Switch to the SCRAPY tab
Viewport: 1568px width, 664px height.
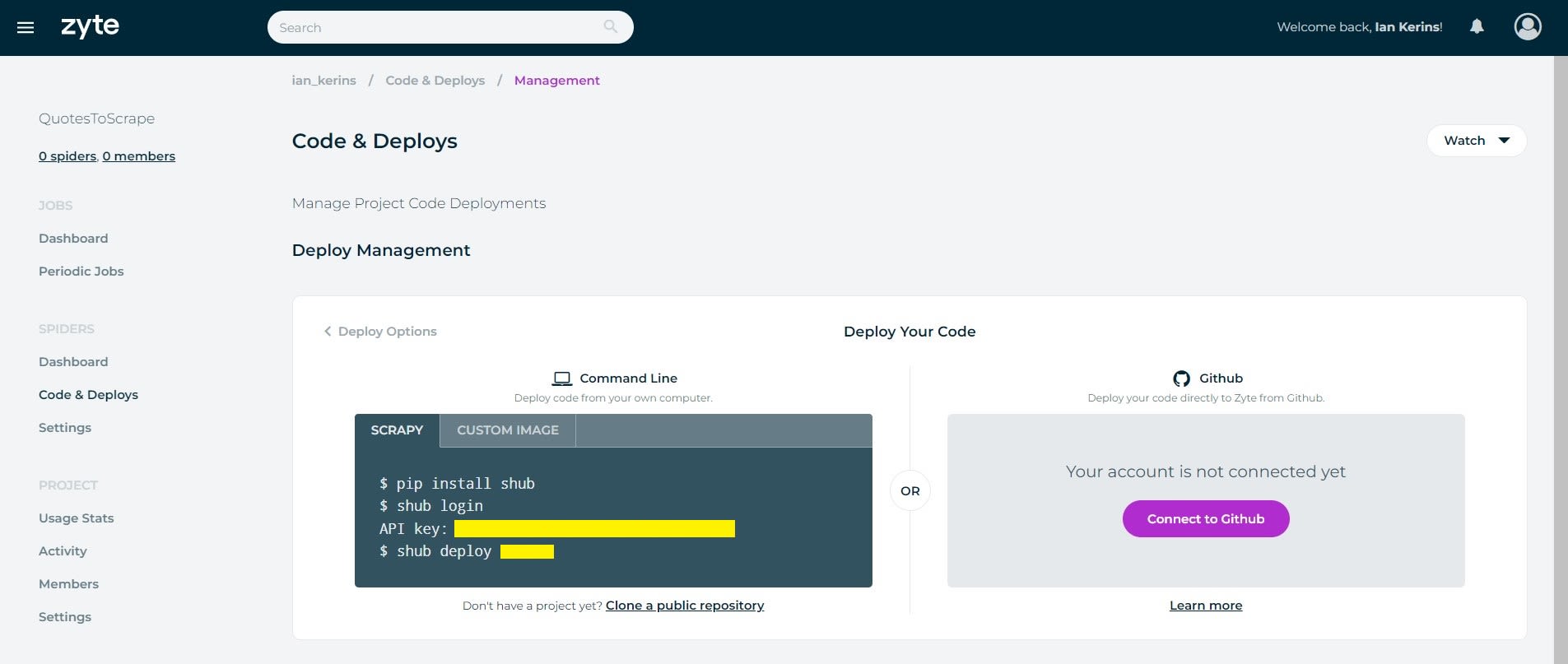click(397, 430)
